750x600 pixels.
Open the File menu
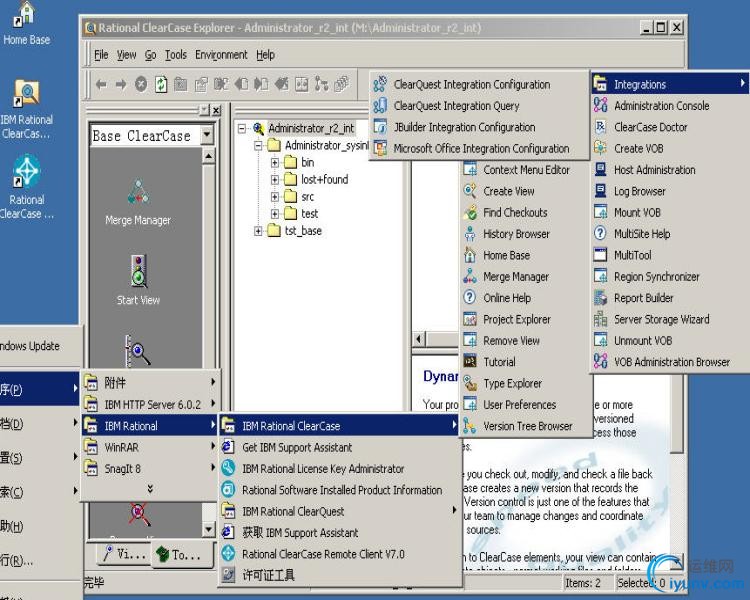pyautogui.click(x=101, y=55)
